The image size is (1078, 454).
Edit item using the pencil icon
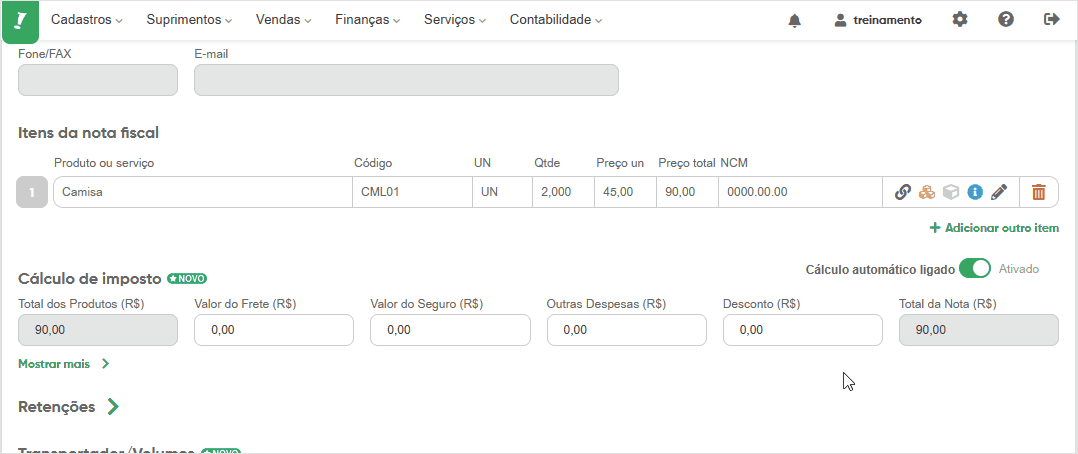click(x=999, y=193)
